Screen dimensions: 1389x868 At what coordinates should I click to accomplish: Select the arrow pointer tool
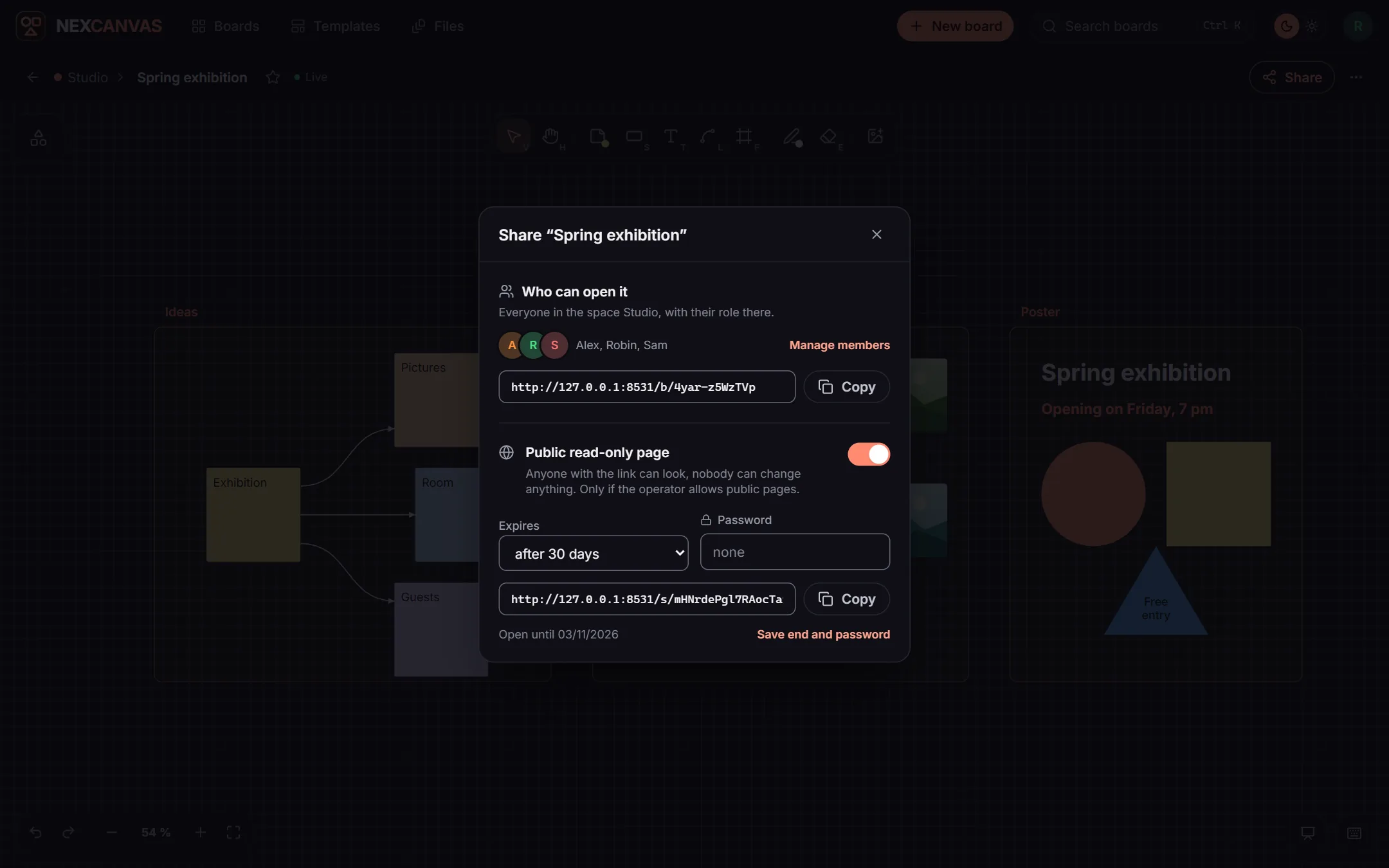click(x=514, y=136)
